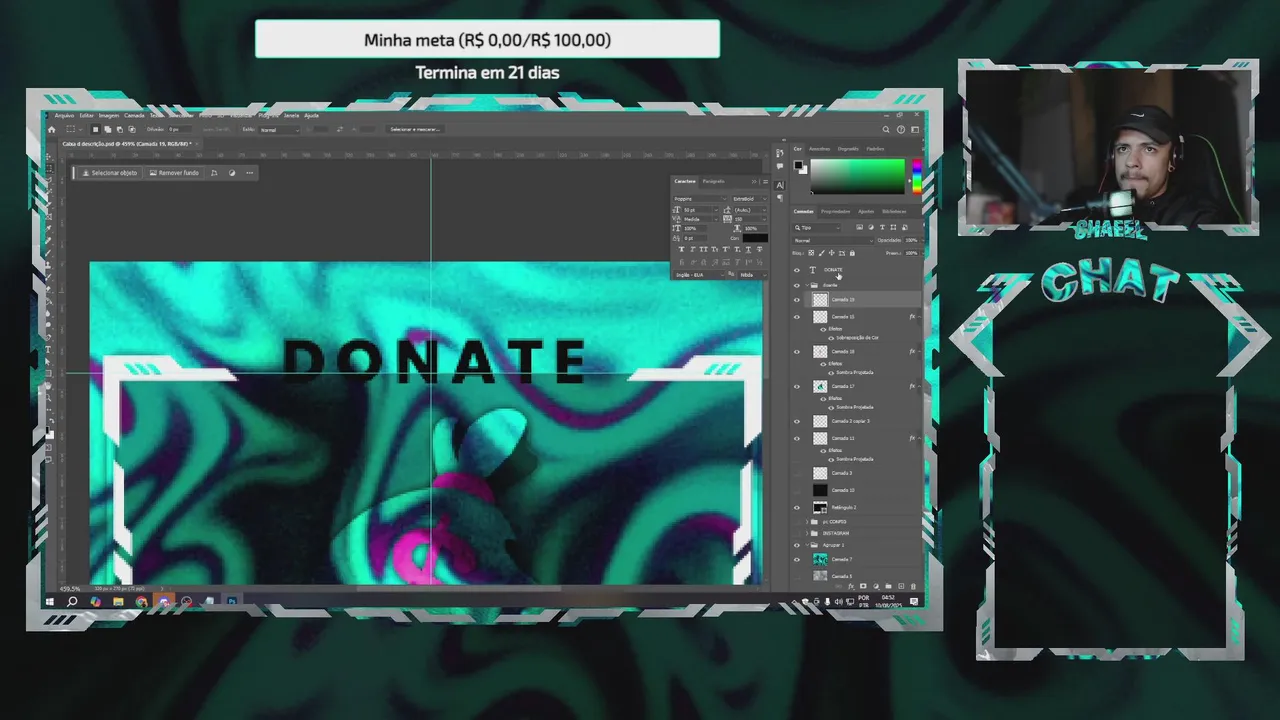Apply Faux Italic in Caractere panel

click(693, 249)
